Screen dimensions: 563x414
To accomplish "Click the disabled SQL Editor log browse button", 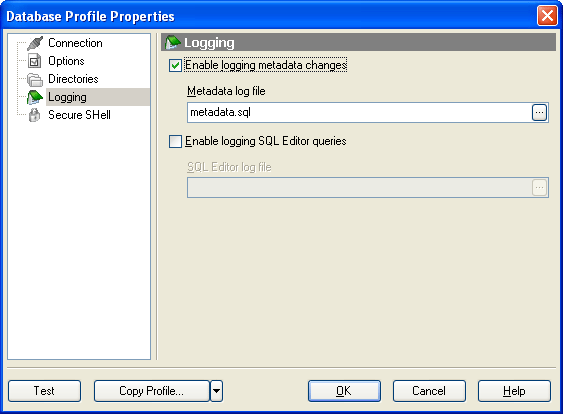I will pos(539,187).
